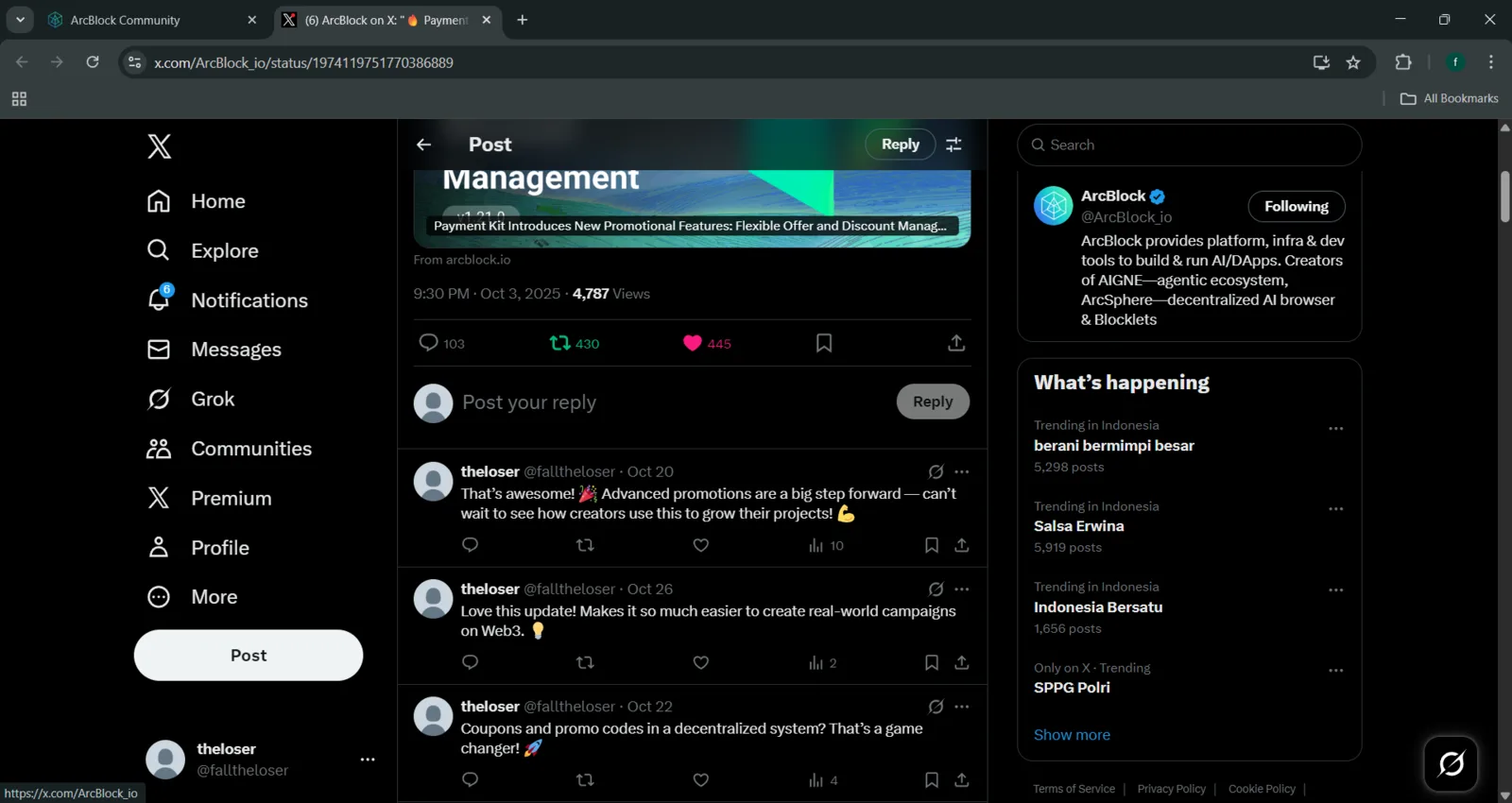The image size is (1512, 803).
Task: Switch to the ArcBlock Community tab
Action: 152,20
